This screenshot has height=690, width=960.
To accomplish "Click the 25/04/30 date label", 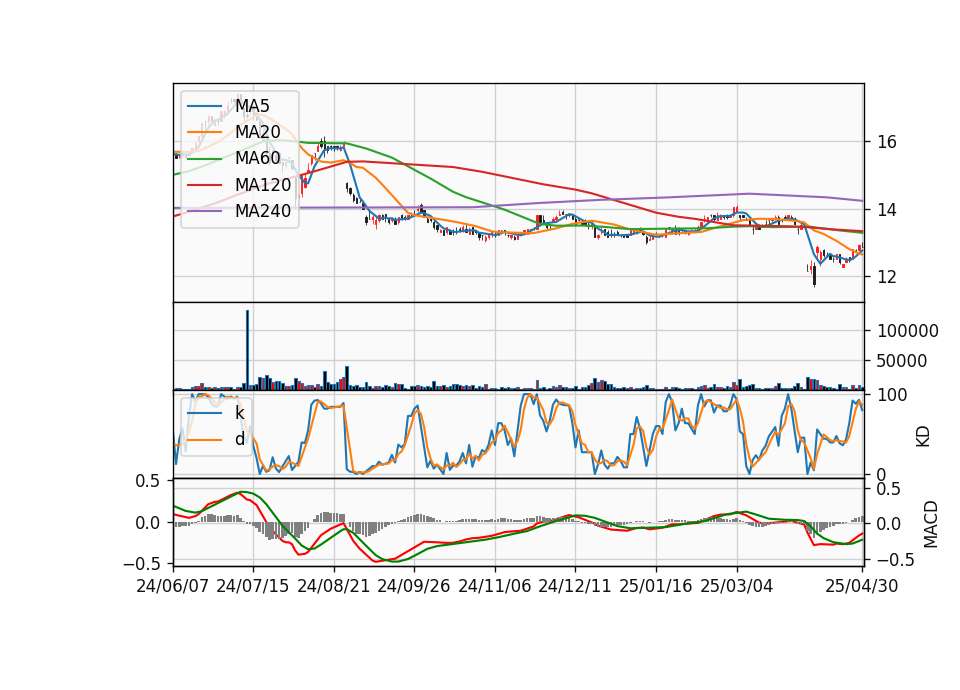I will coord(862,586).
